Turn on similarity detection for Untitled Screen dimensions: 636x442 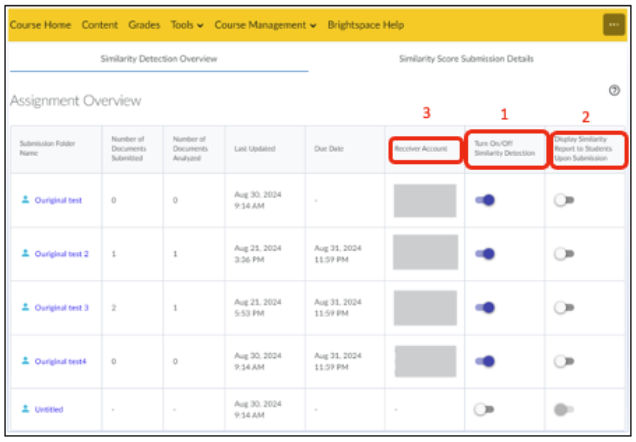(484, 410)
